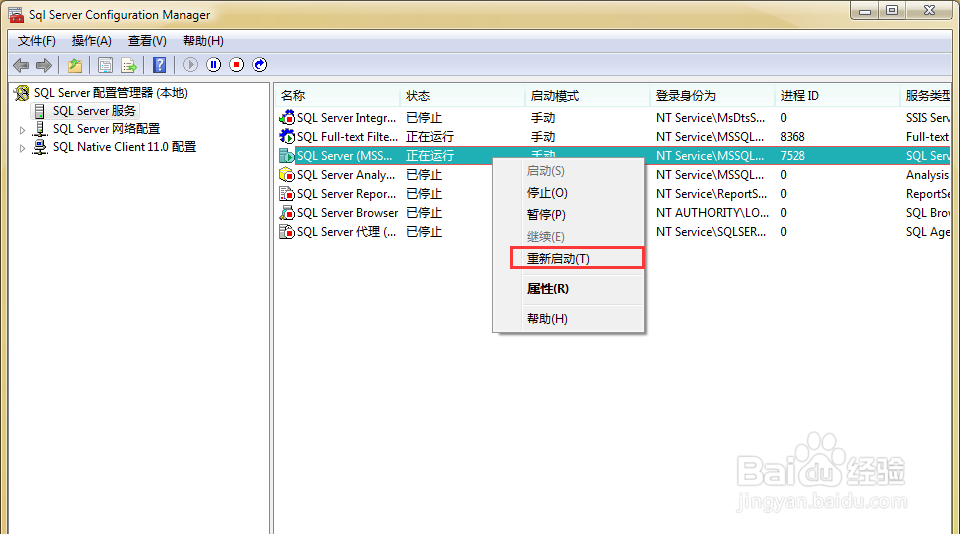This screenshot has height=534, width=960.
Task: Sort by the 名称 column header
Action: 337,96
